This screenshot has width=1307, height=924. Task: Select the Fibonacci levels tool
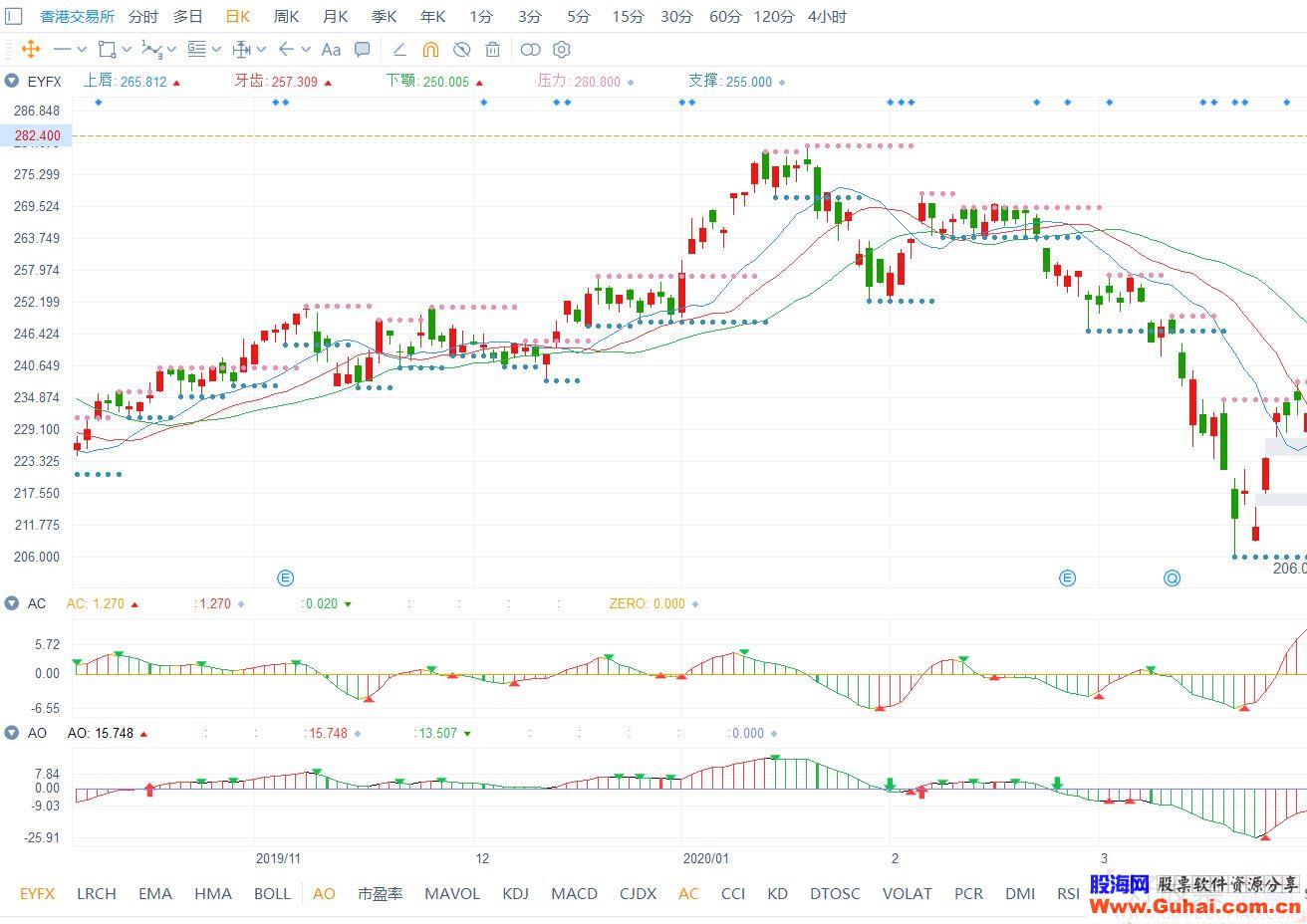tap(196, 49)
